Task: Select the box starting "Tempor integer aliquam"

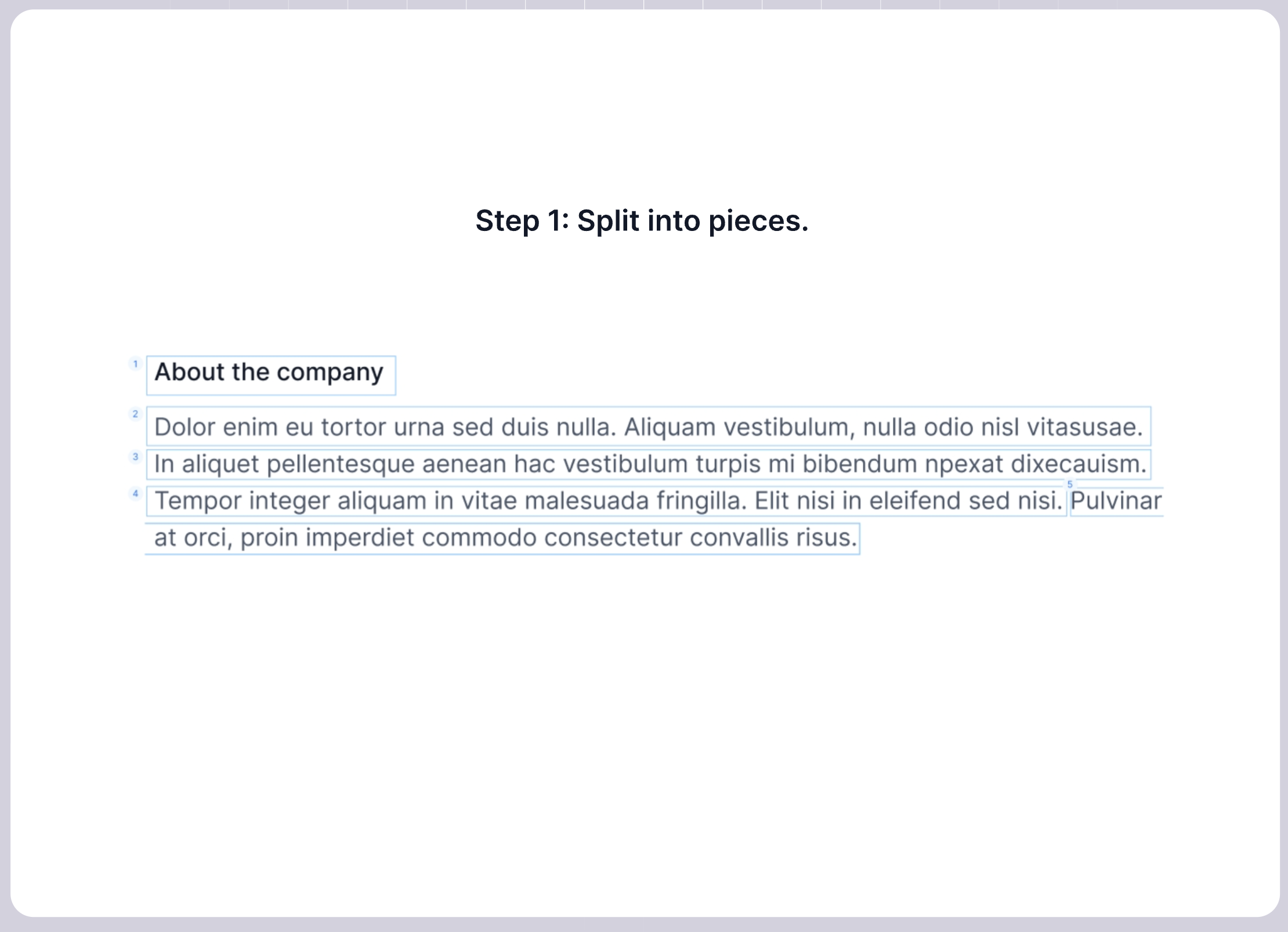Action: (x=606, y=501)
